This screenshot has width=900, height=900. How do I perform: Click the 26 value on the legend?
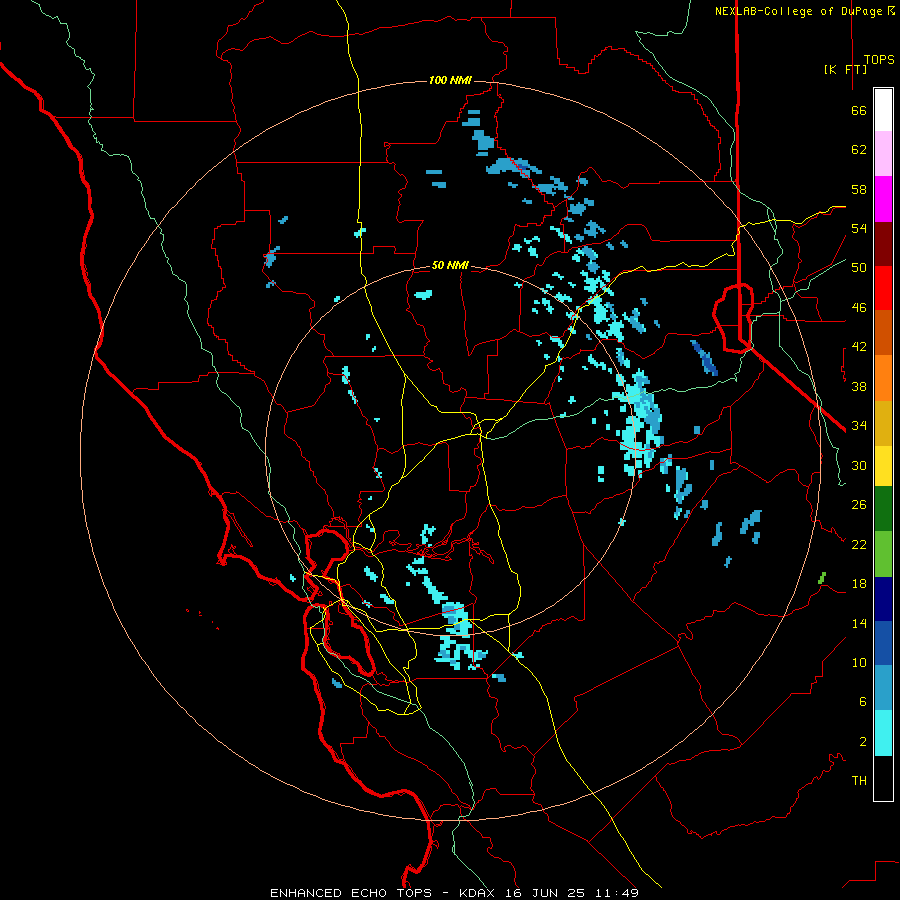pyautogui.click(x=859, y=505)
